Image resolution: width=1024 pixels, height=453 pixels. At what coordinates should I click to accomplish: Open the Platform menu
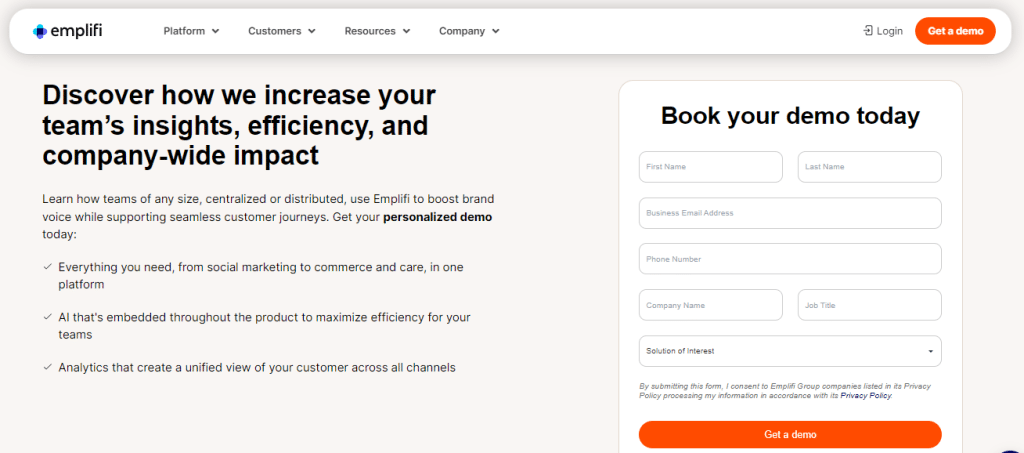[x=184, y=31]
